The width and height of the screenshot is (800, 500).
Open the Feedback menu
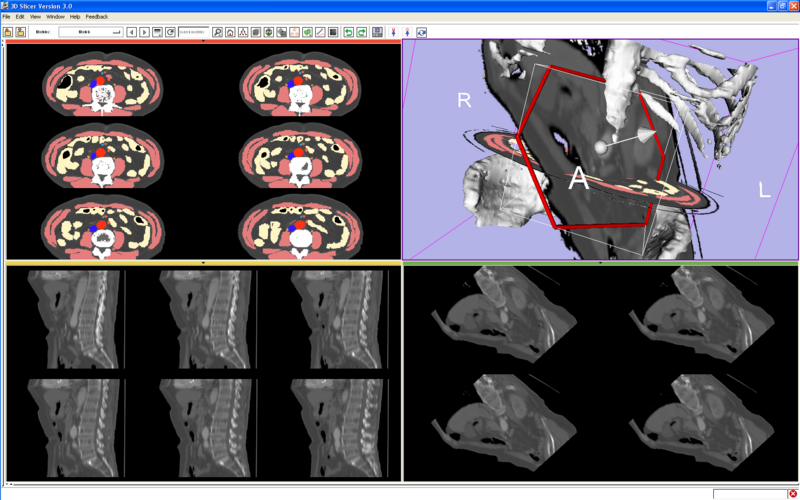pos(96,17)
